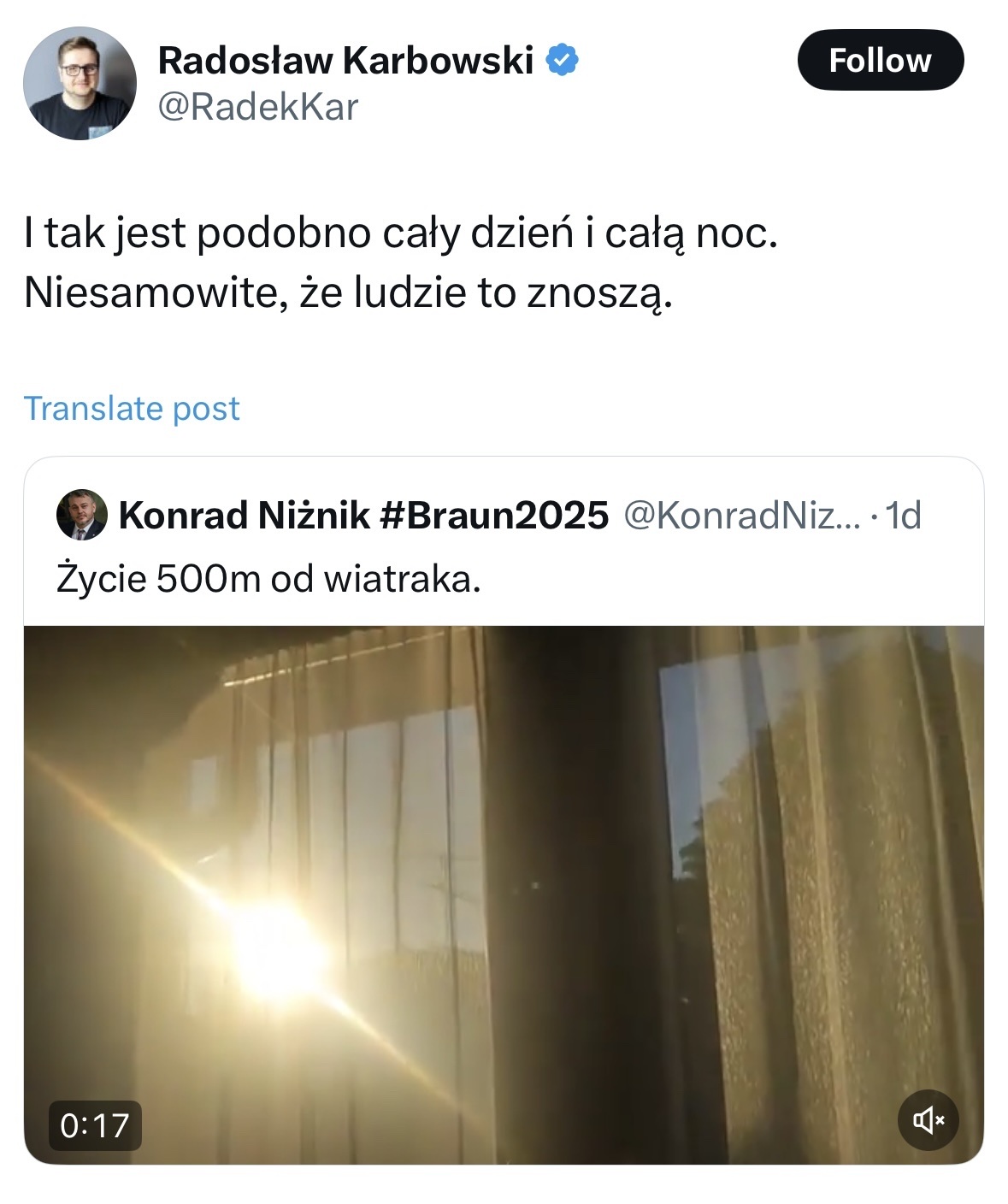The image size is (1008, 1204).
Task: Open the quoted text "Życie 500m od wiatraka."
Action: pyautogui.click(x=268, y=579)
